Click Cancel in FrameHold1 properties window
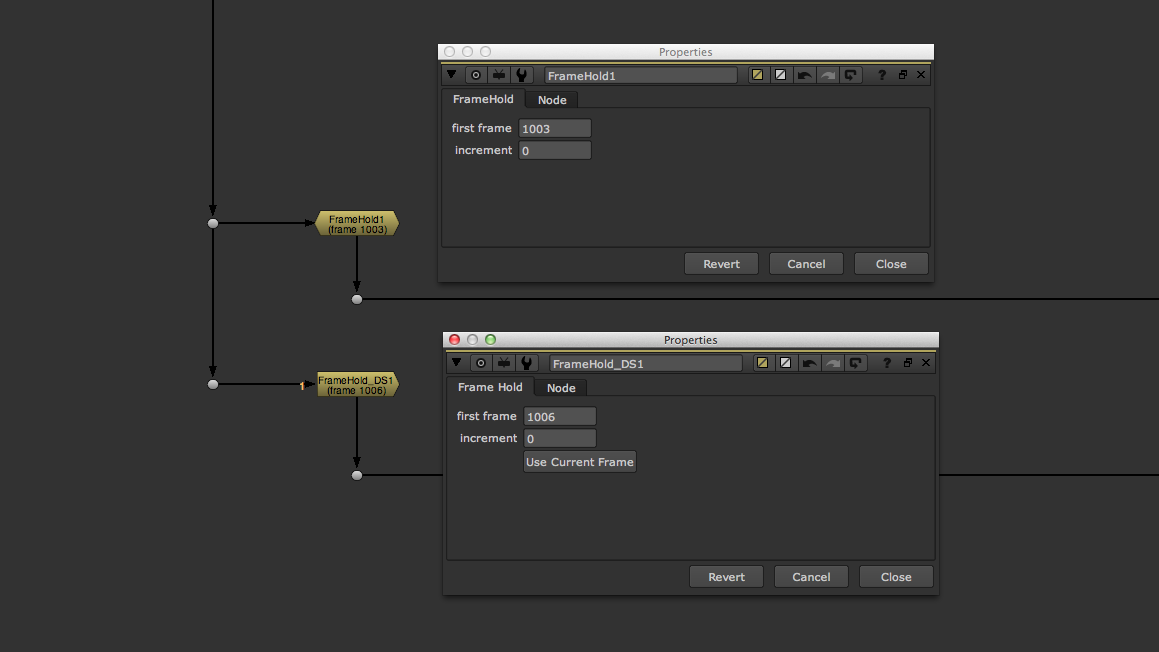1159x652 pixels. click(x=806, y=264)
